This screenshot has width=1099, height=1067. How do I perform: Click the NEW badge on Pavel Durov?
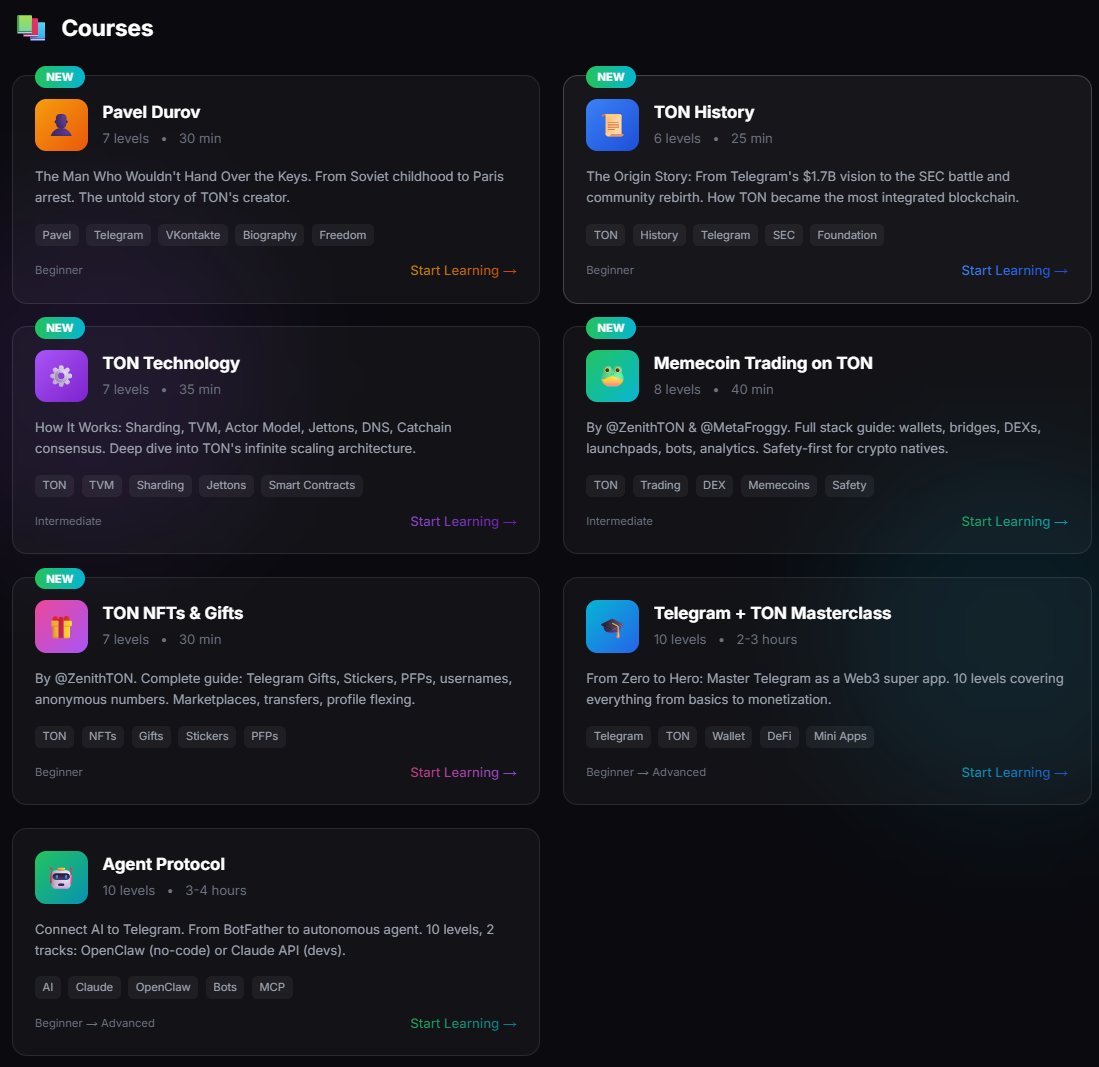click(x=60, y=76)
